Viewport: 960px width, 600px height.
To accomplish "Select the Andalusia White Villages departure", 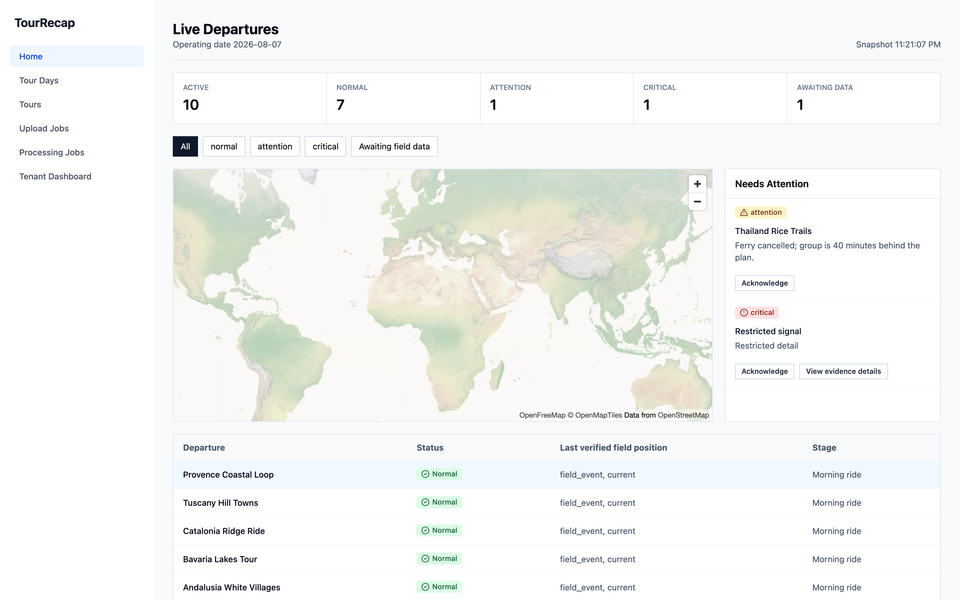I will 557,587.
